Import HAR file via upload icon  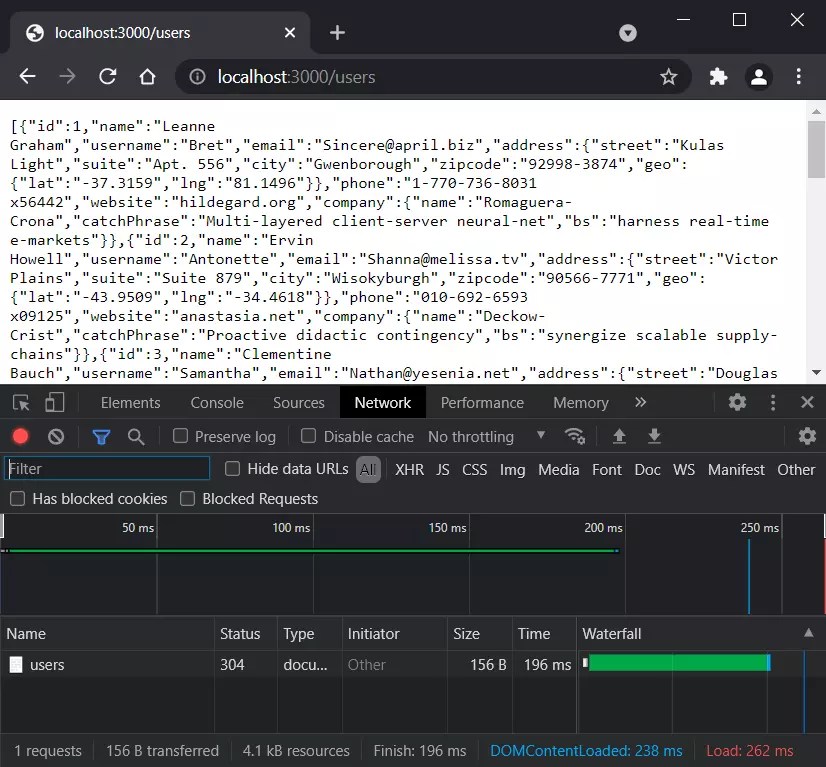click(619, 436)
